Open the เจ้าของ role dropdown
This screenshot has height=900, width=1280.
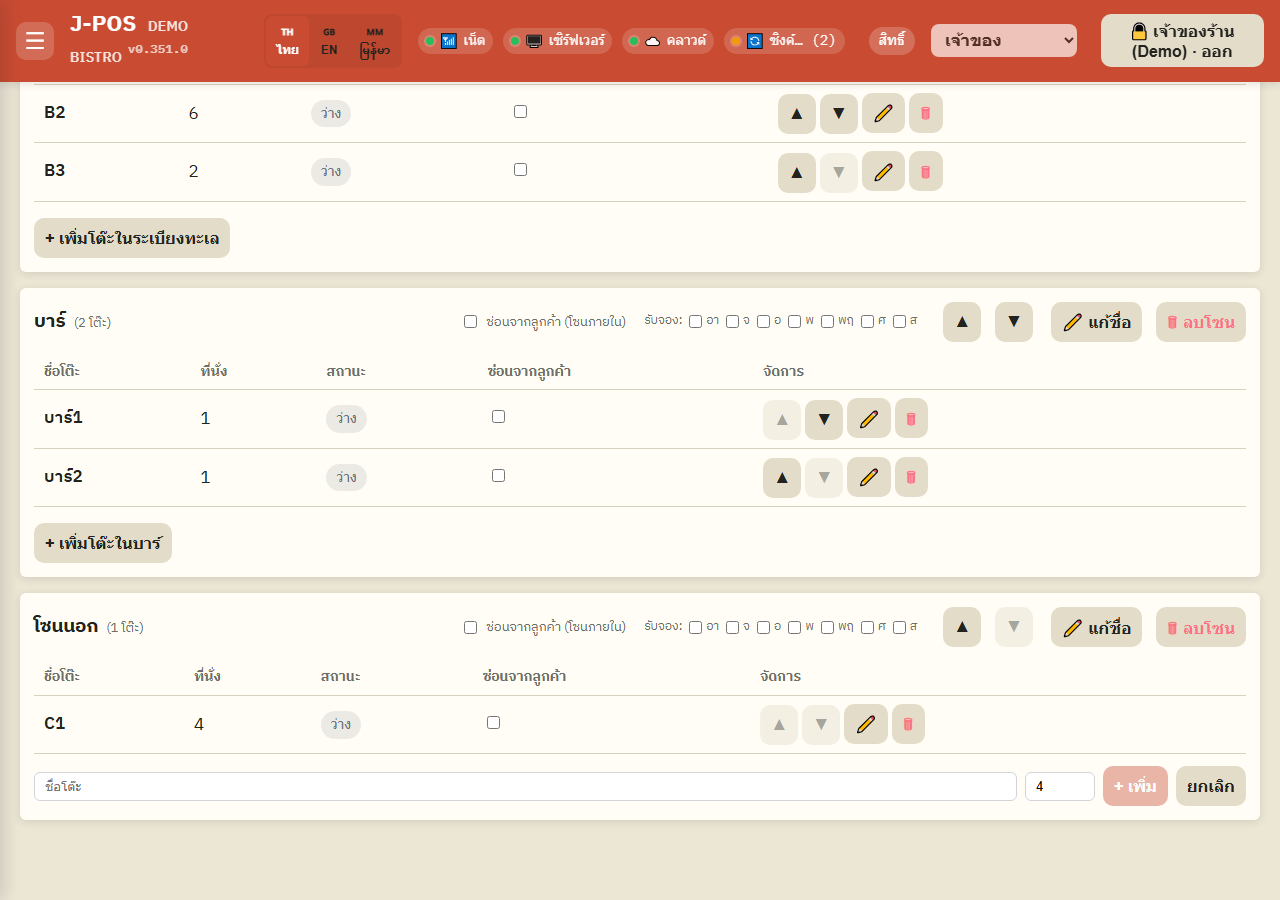(1004, 41)
